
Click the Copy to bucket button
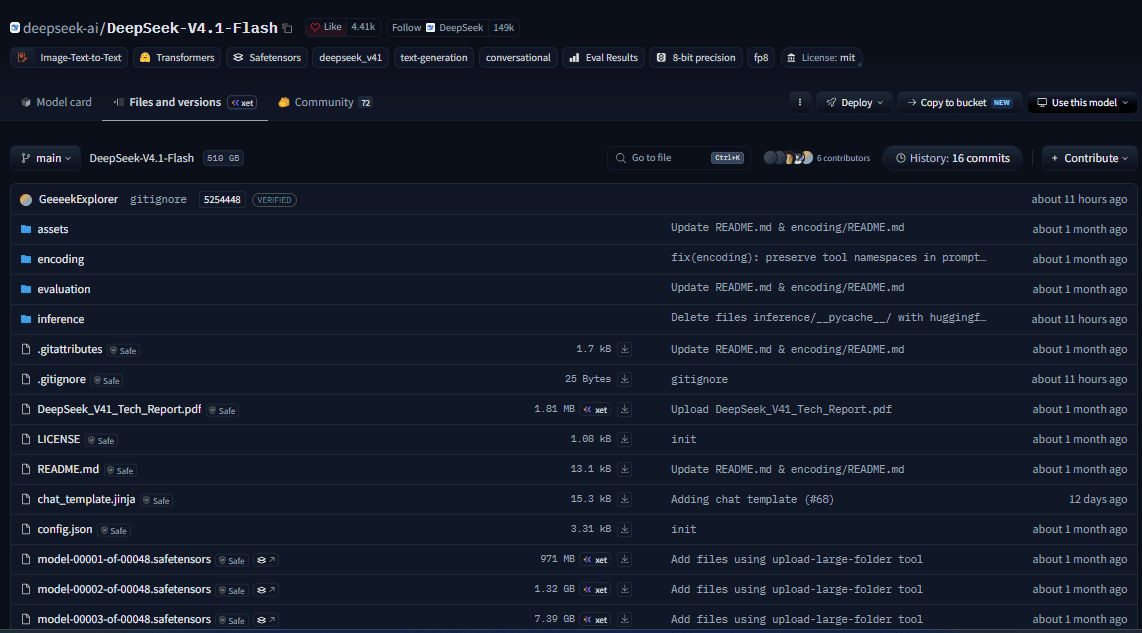959,103
